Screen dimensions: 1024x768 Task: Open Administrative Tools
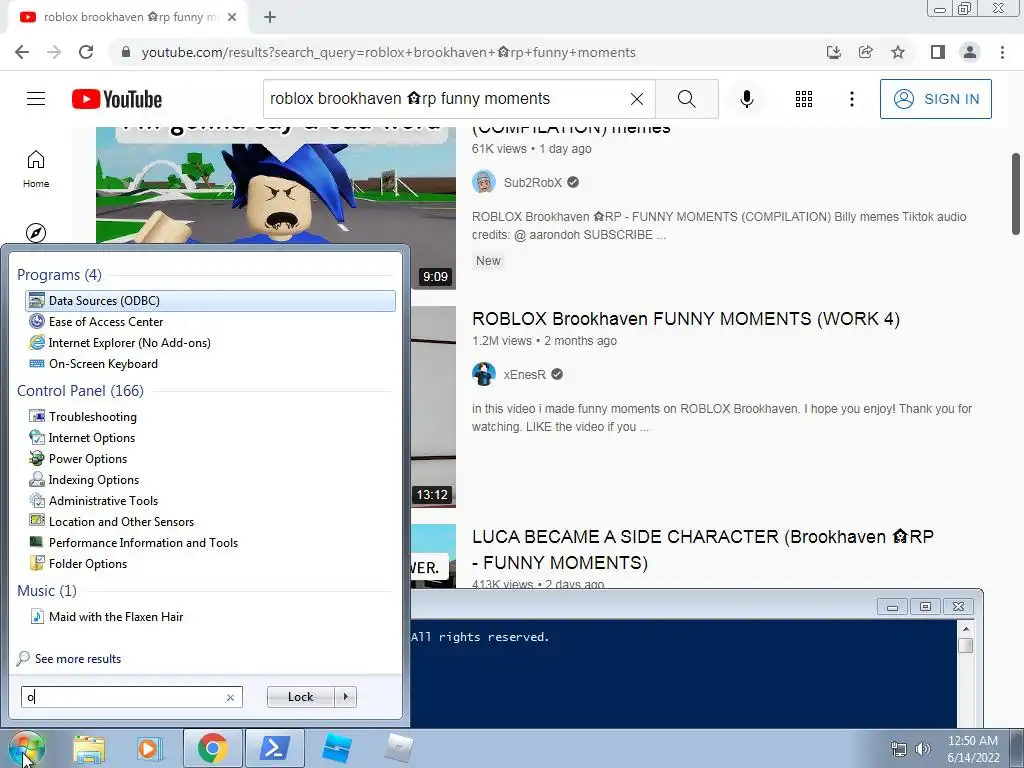click(x=210, y=500)
